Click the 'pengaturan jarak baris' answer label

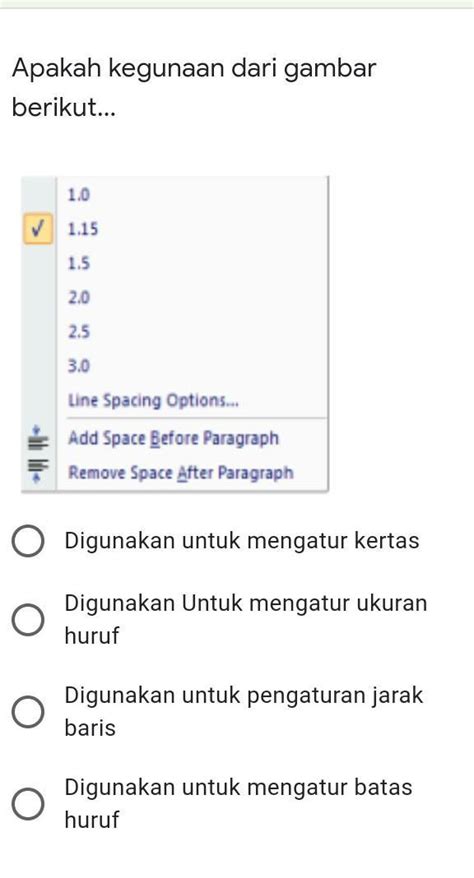(244, 712)
